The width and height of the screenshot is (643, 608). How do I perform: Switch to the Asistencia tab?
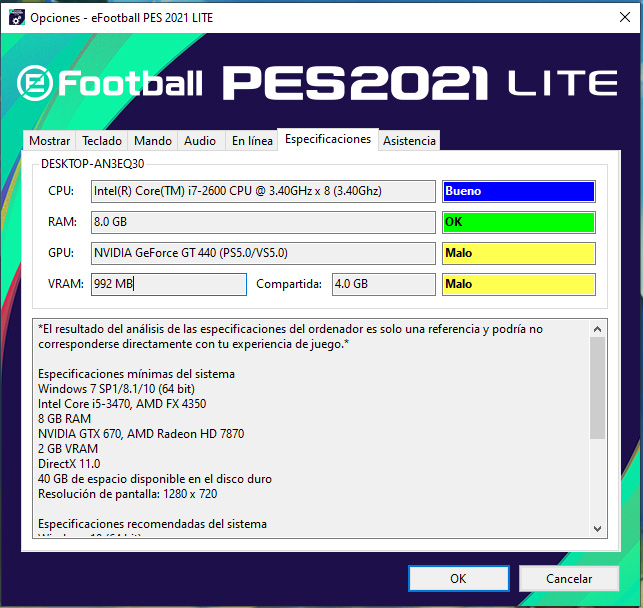[x=409, y=141]
